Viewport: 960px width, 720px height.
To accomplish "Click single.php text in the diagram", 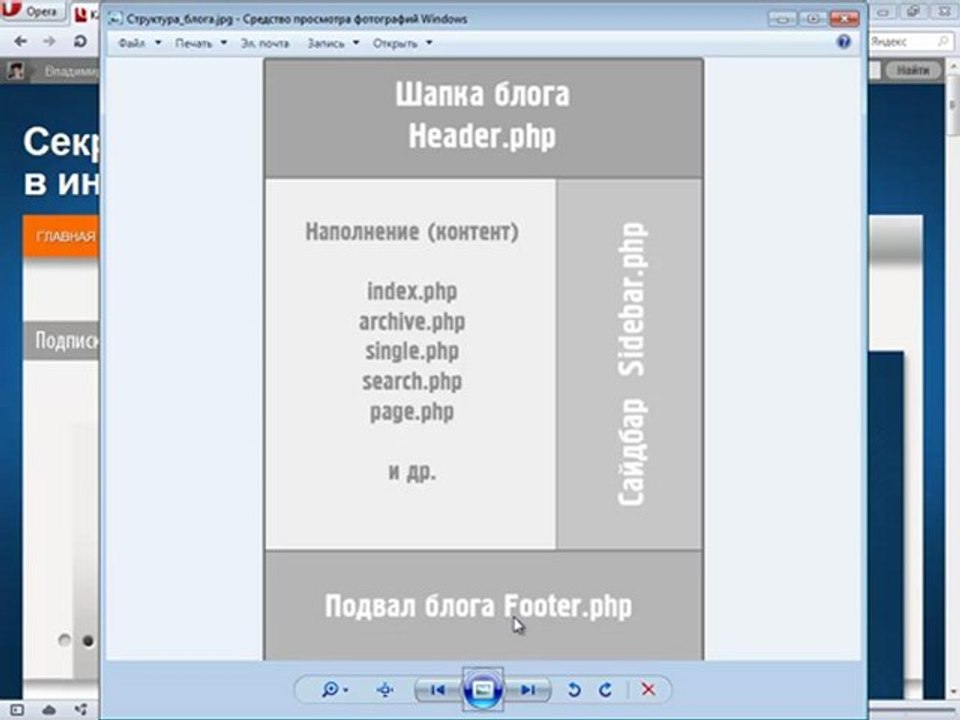I will point(411,351).
